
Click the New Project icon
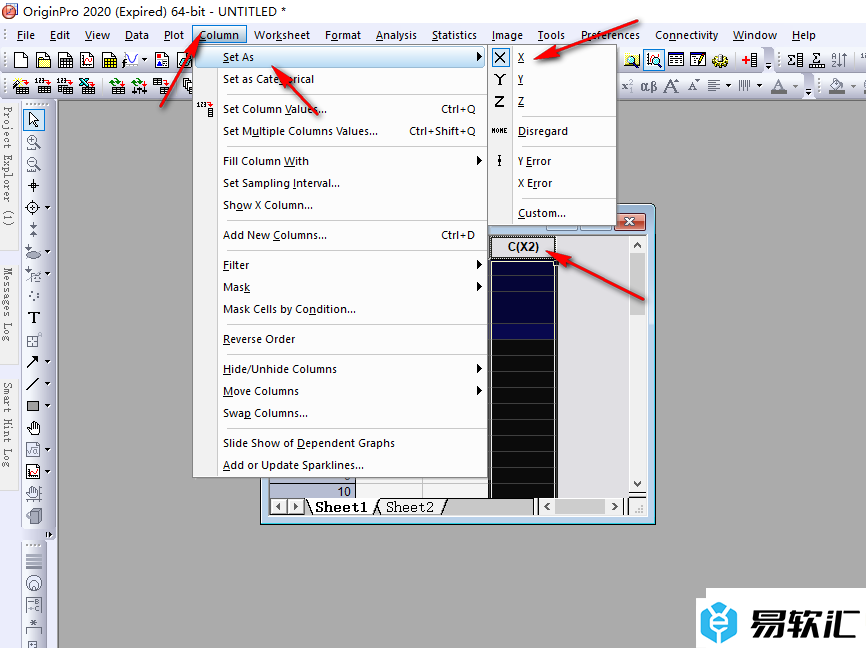21,60
